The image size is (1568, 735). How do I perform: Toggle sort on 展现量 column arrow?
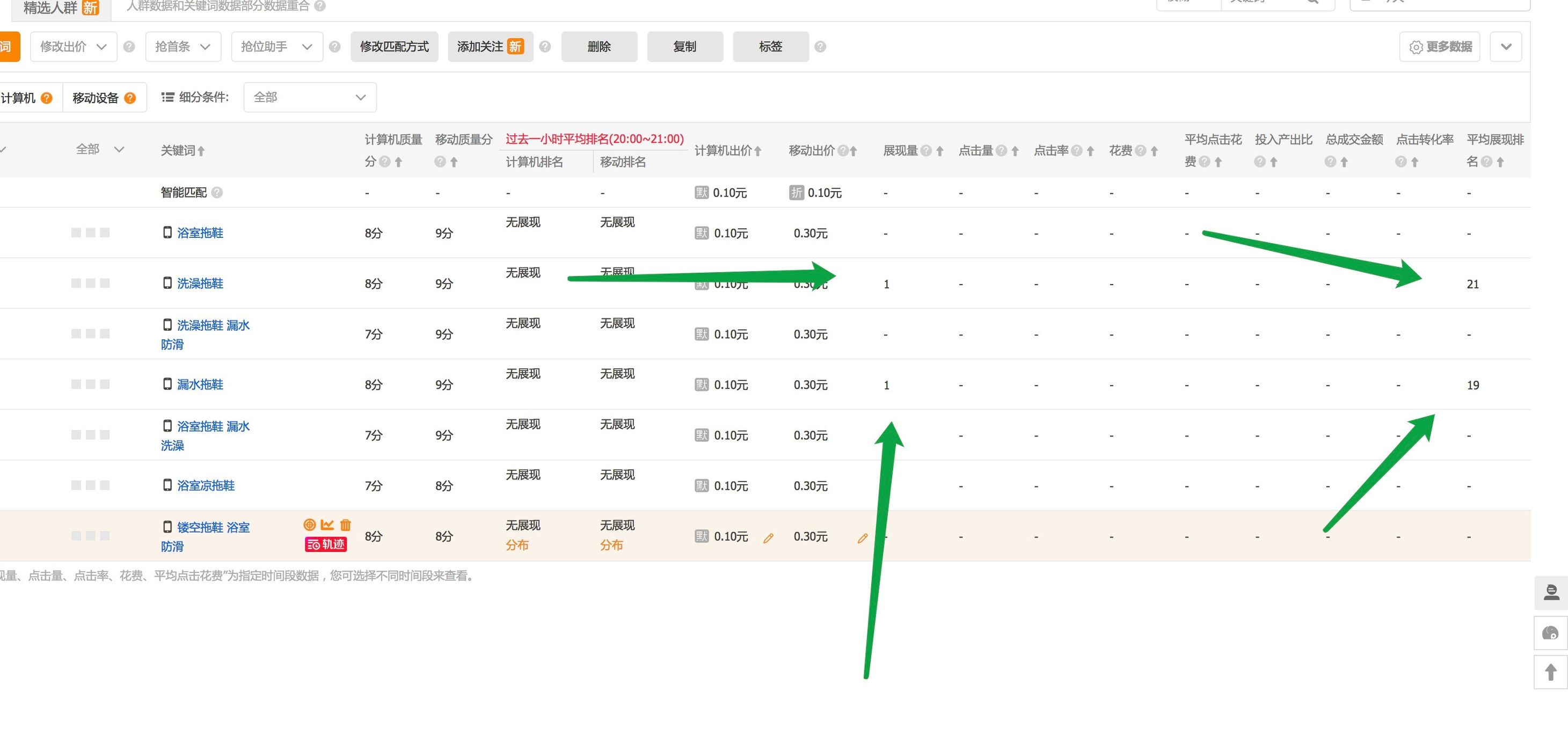(x=939, y=150)
